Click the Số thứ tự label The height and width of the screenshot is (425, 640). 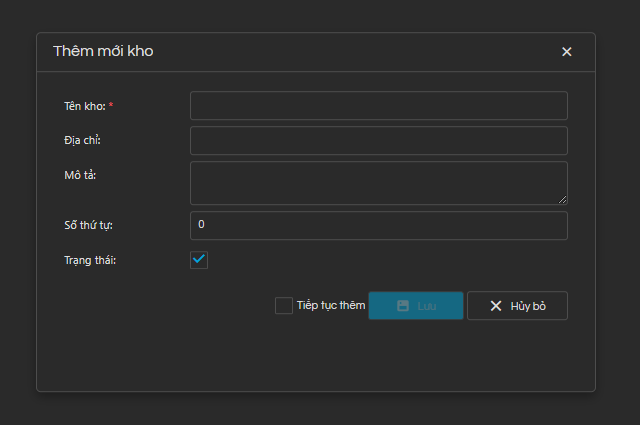click(x=89, y=225)
